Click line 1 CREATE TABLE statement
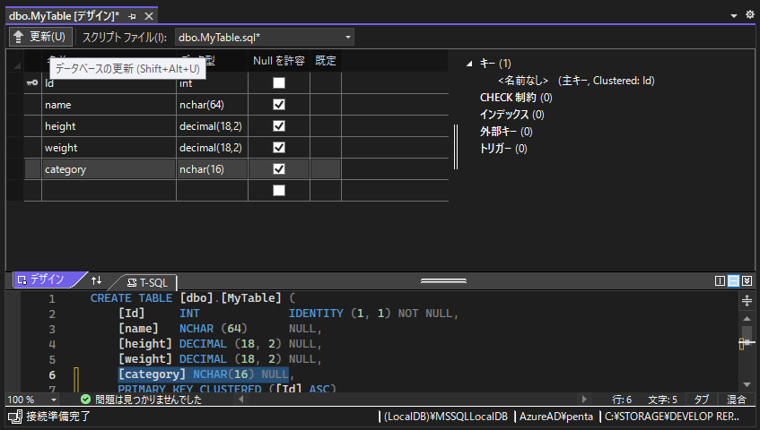Screen dimensions: 760x430 [192, 298]
